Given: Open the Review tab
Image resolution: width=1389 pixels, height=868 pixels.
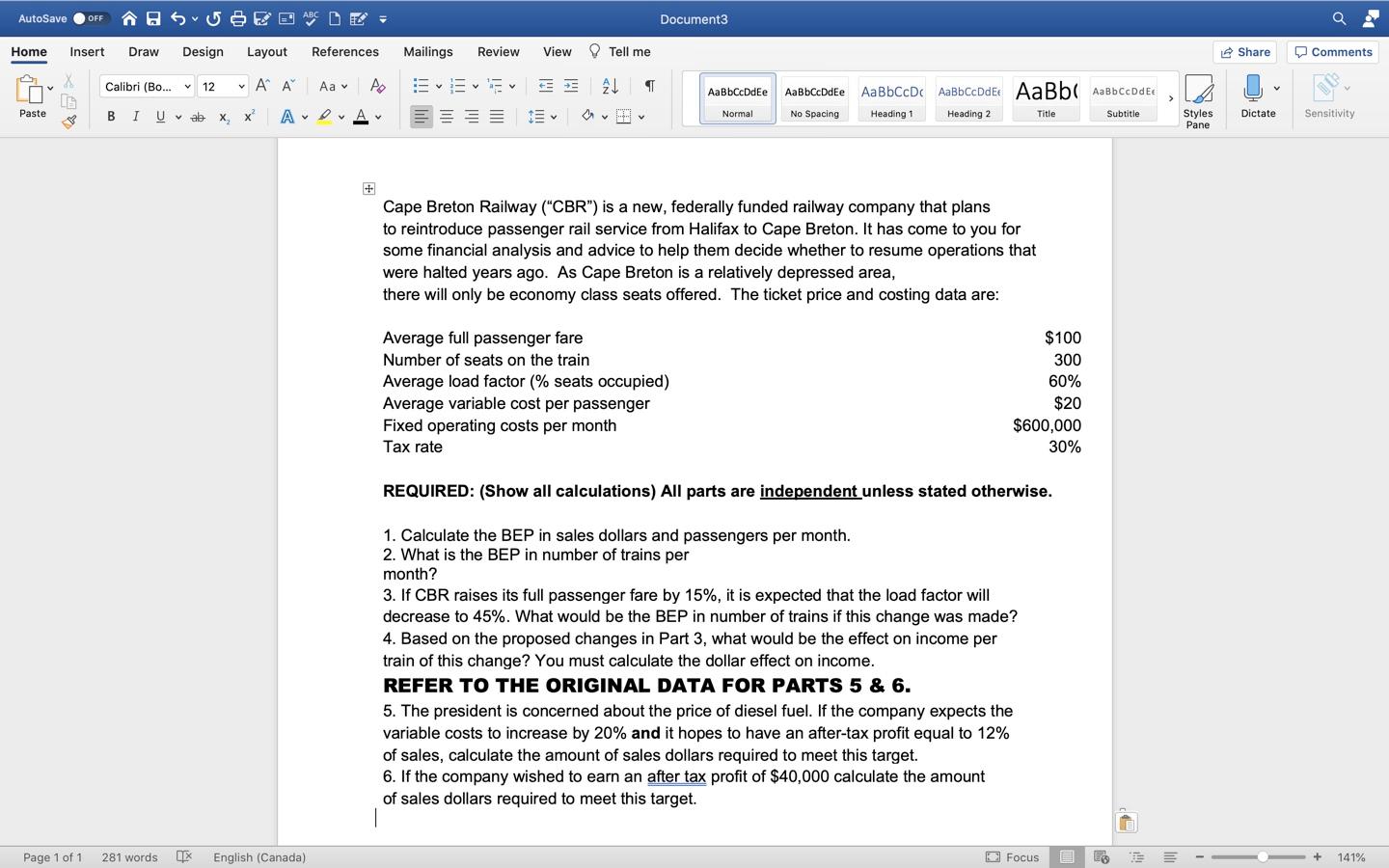Looking at the screenshot, I should point(498,52).
